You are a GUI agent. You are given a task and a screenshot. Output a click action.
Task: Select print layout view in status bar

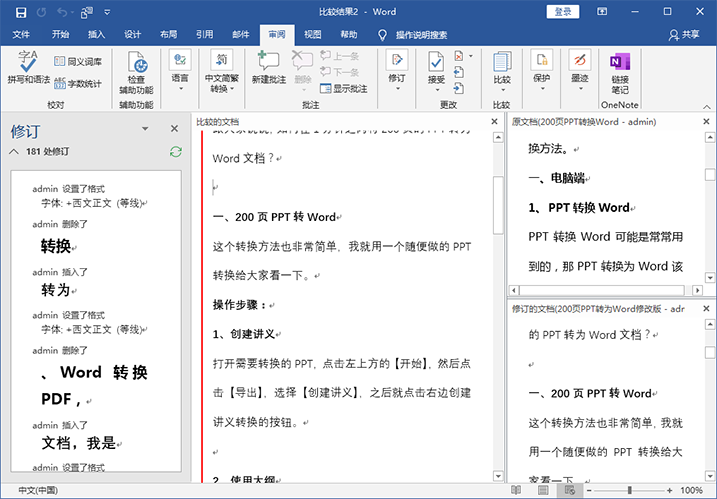(541, 491)
